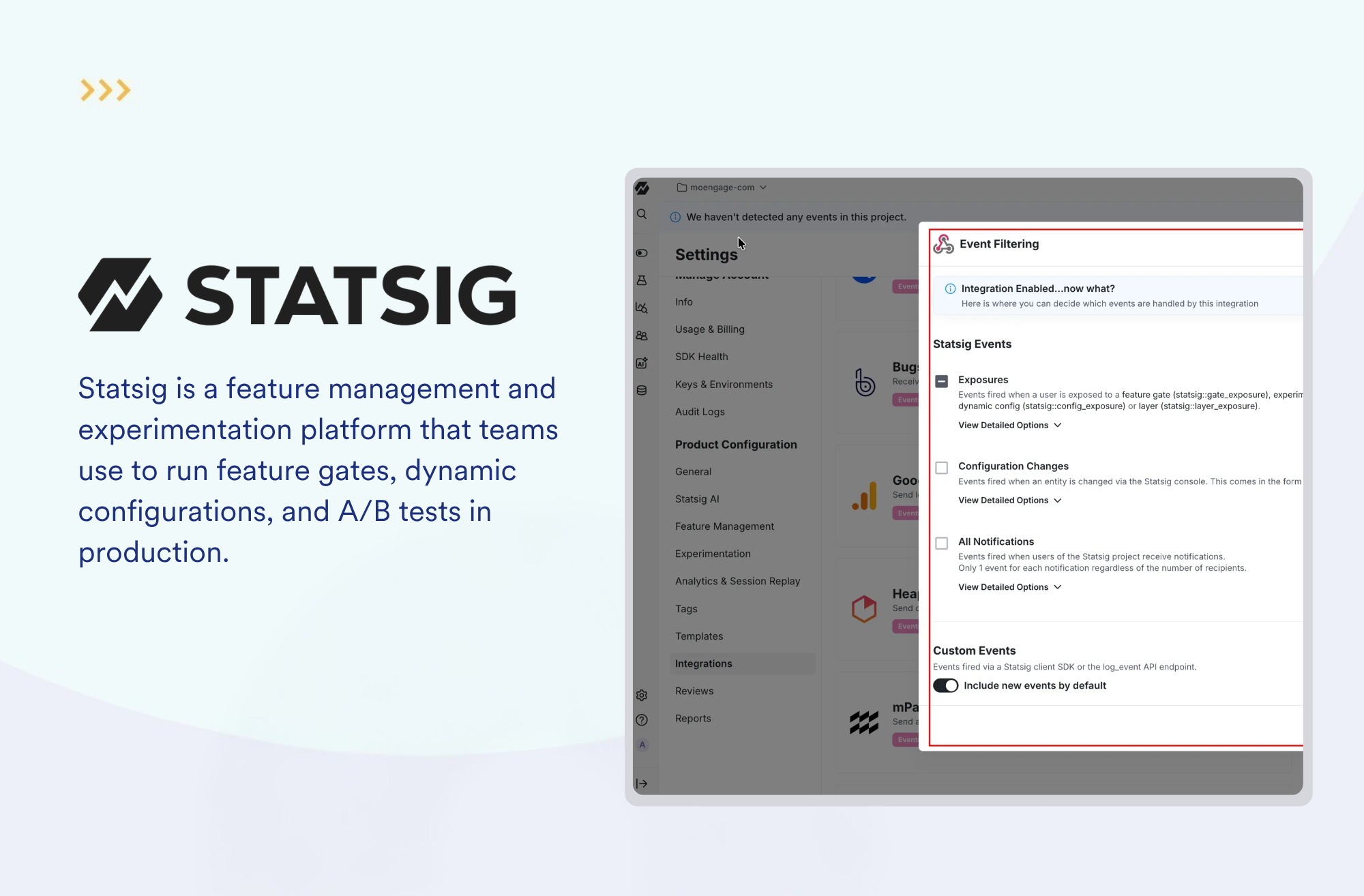1364x896 pixels.
Task: Open the Info settings page
Action: tap(684, 301)
